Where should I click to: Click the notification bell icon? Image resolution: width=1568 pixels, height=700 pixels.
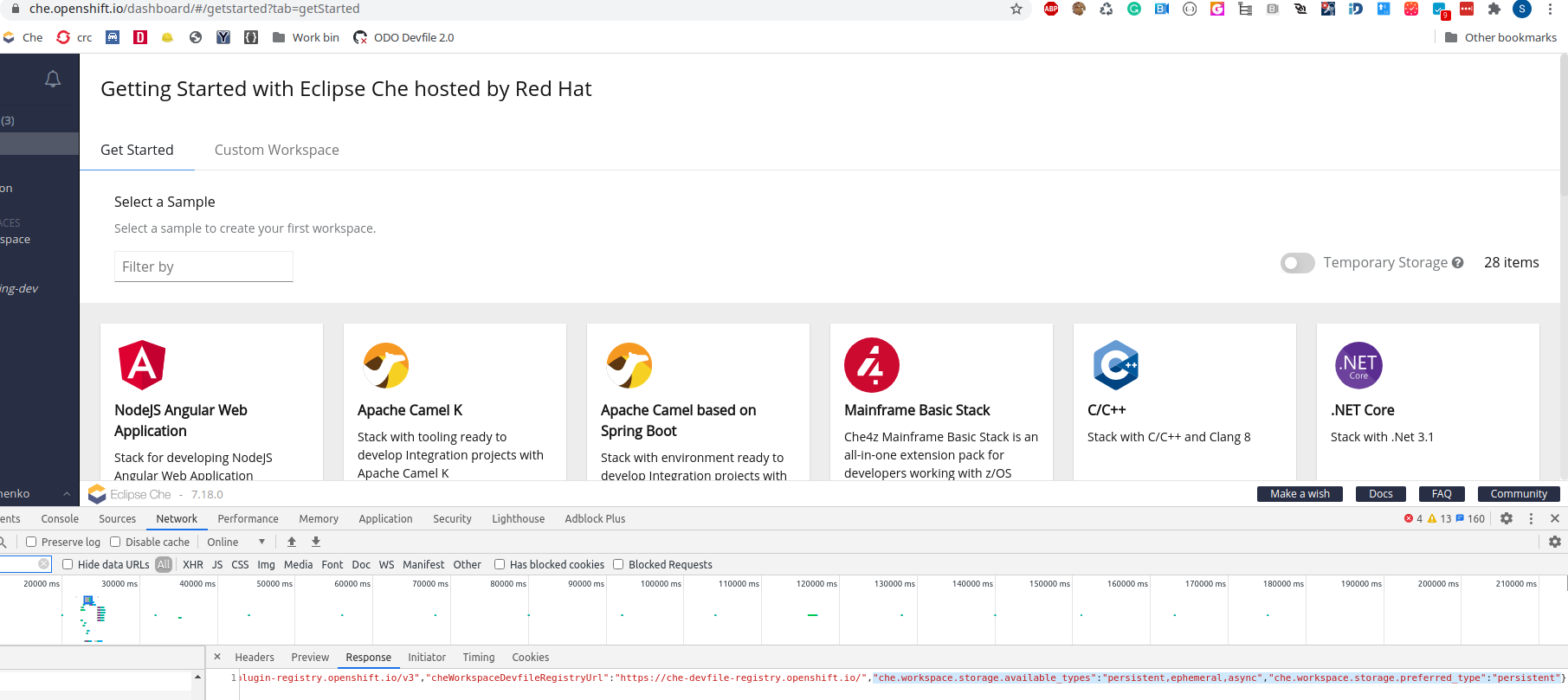53,79
